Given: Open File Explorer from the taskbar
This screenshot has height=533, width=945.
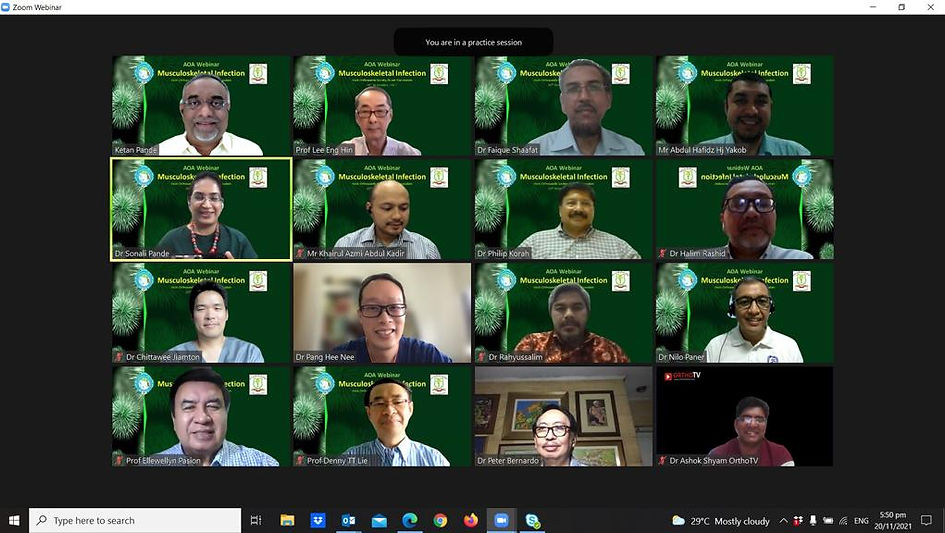Looking at the screenshot, I should pyautogui.click(x=287, y=520).
